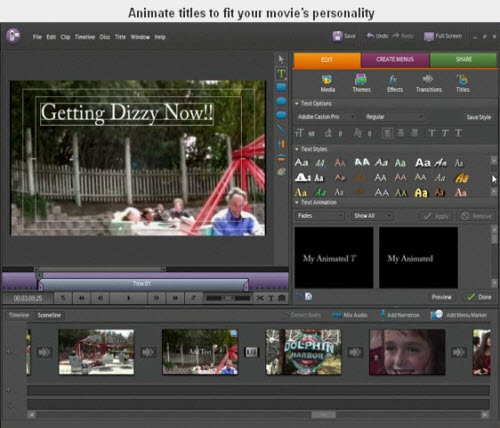Click the kerning AV icon

358,133
